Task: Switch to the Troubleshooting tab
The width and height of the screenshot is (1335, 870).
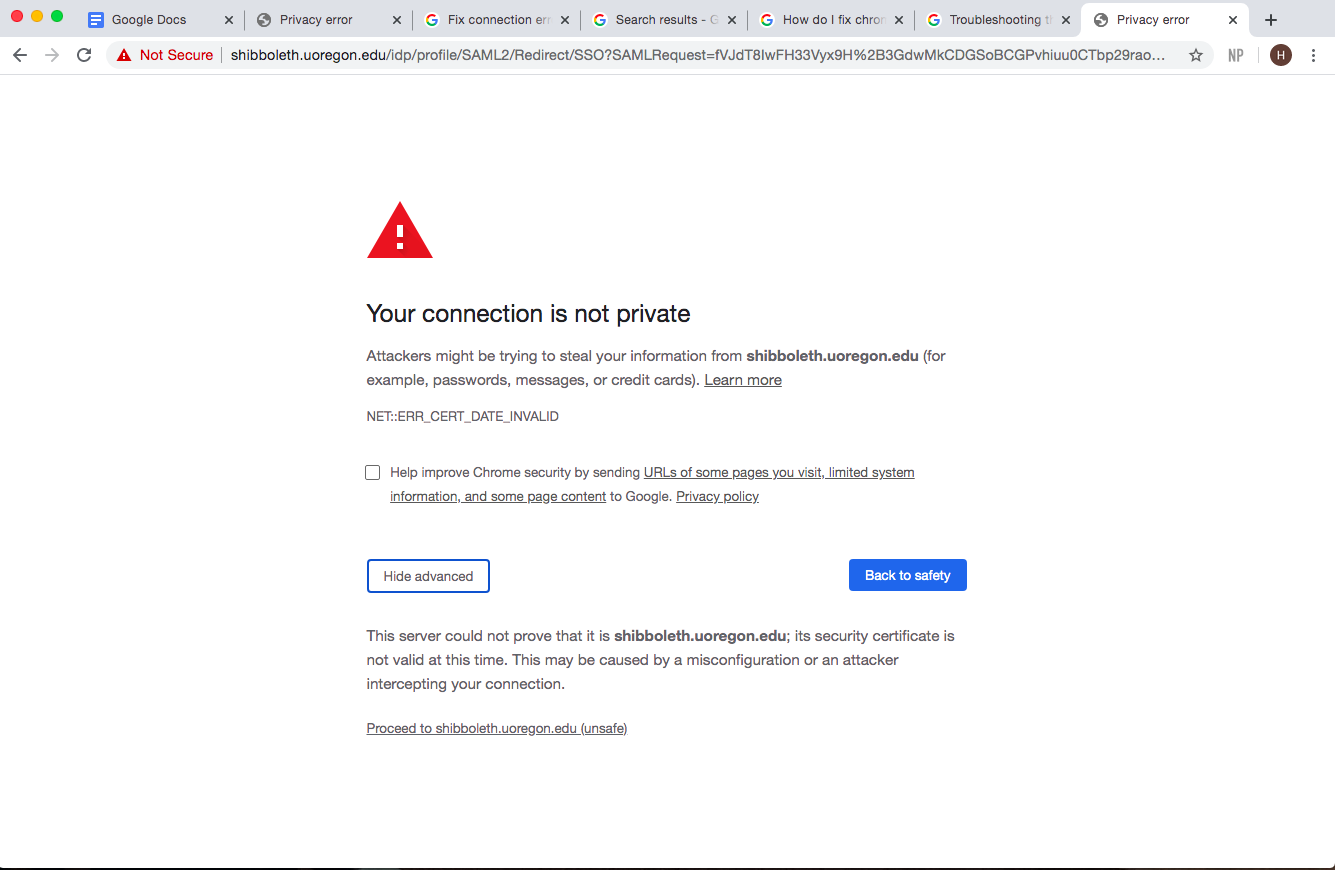Action: click(x=999, y=20)
